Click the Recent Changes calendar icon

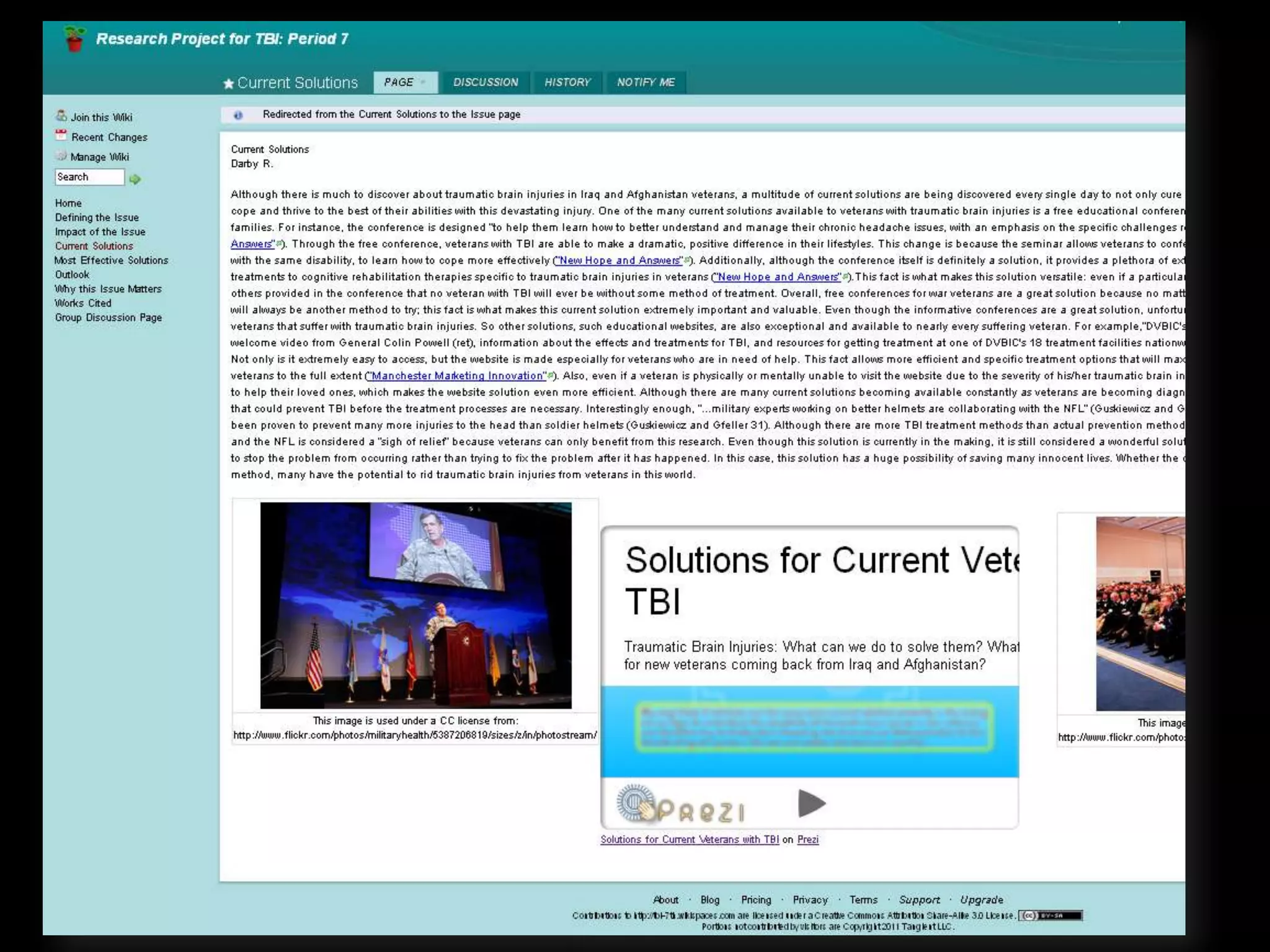coord(61,136)
